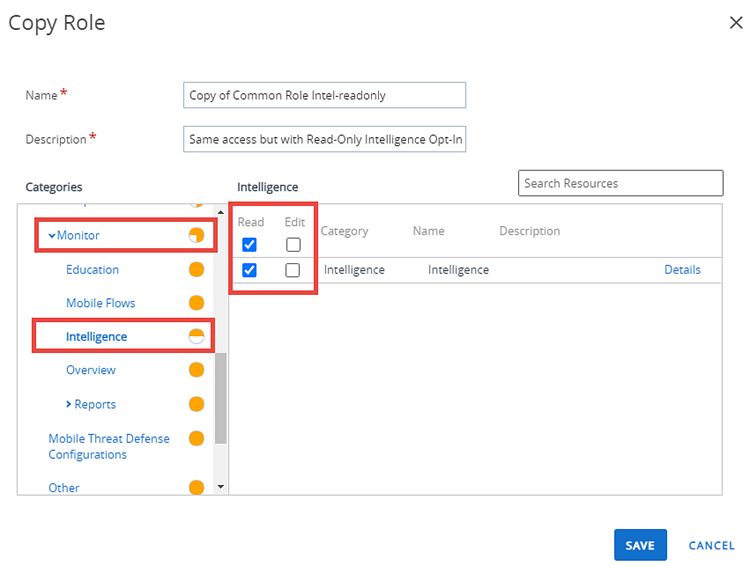Select the Overview category
The image size is (750, 566).
click(91, 370)
